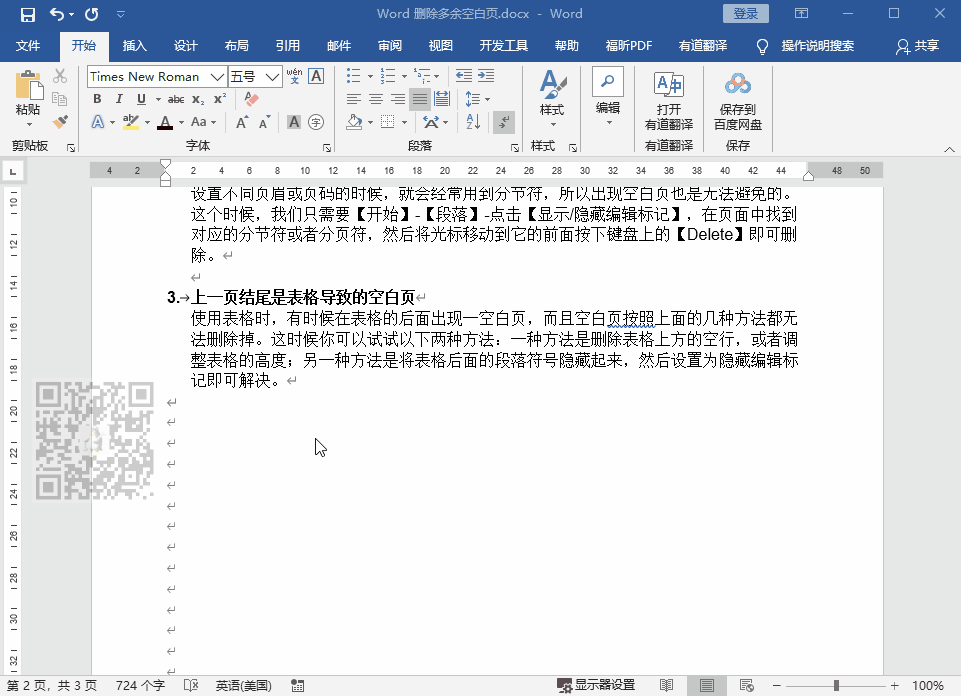The image size is (961, 696).
Task: Click the Format Painter brush icon
Action: pos(59,121)
